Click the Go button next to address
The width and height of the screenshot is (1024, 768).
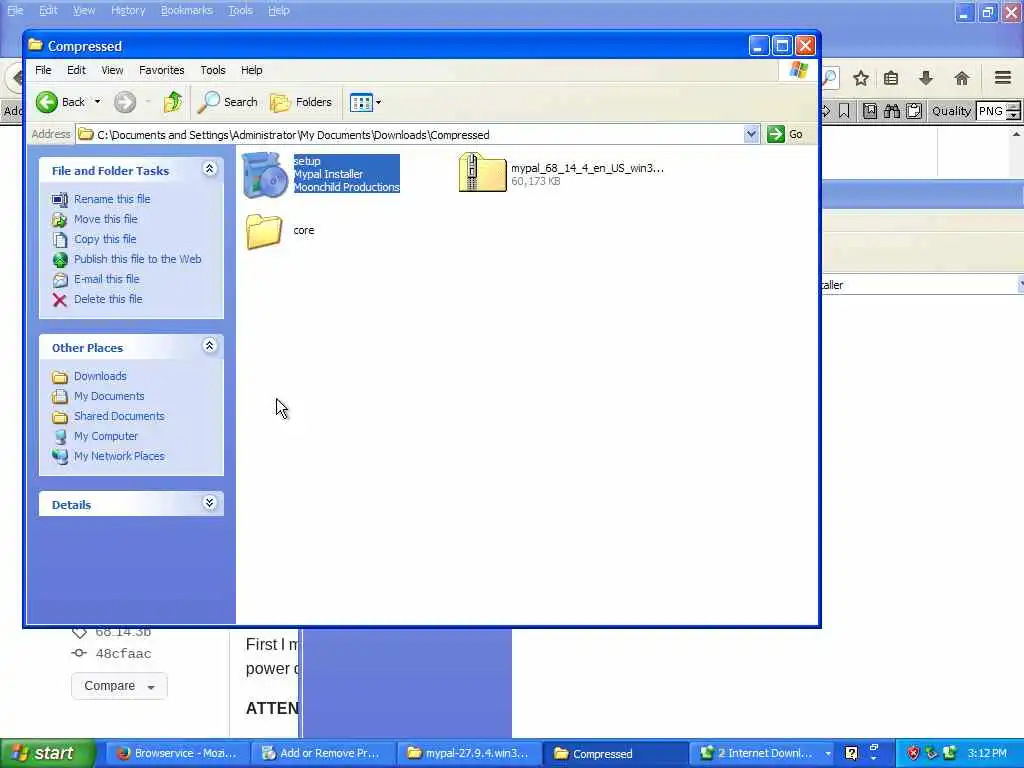click(785, 135)
